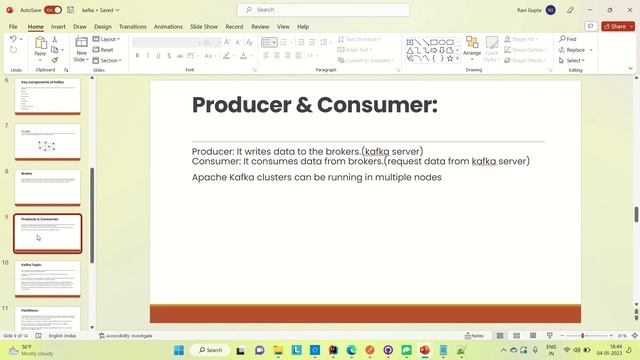Pick the triangle shape in shapes gallery
This screenshot has width=640, height=360.
pyautogui.click(x=410, y=51)
